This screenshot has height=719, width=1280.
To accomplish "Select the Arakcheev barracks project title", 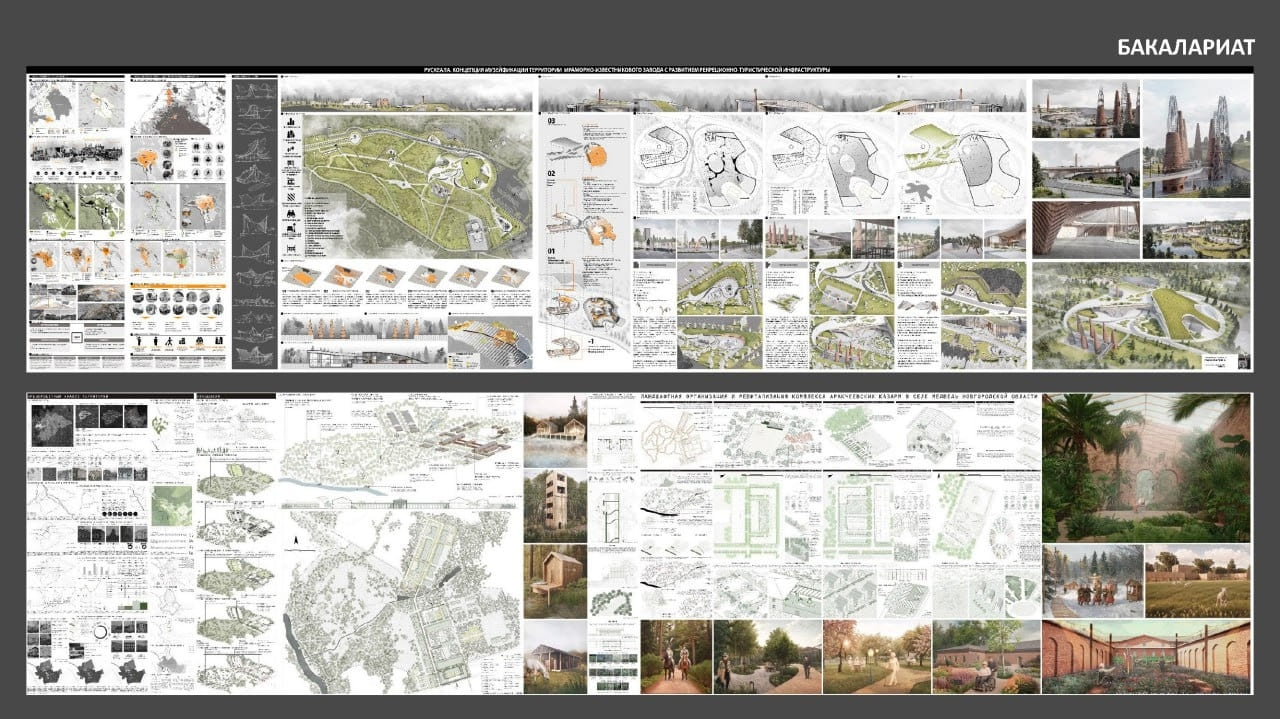I will click(x=838, y=399).
